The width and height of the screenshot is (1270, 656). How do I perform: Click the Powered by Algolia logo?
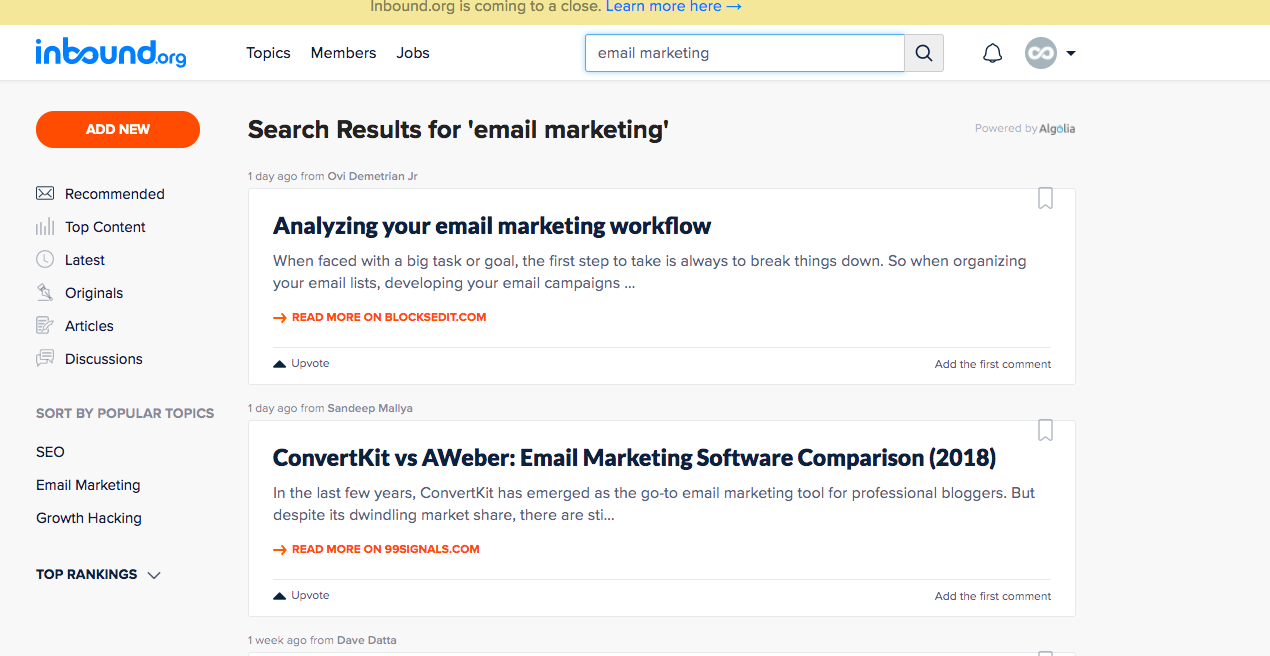pos(1057,128)
